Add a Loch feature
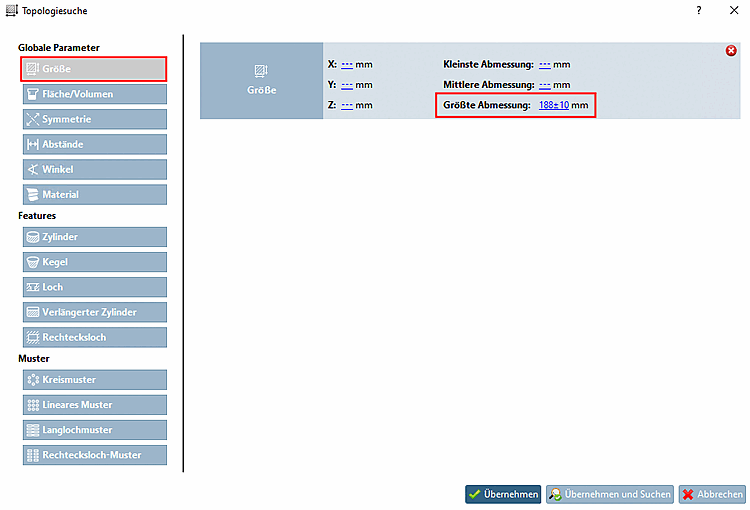This screenshot has height=510, width=750. tap(95, 287)
